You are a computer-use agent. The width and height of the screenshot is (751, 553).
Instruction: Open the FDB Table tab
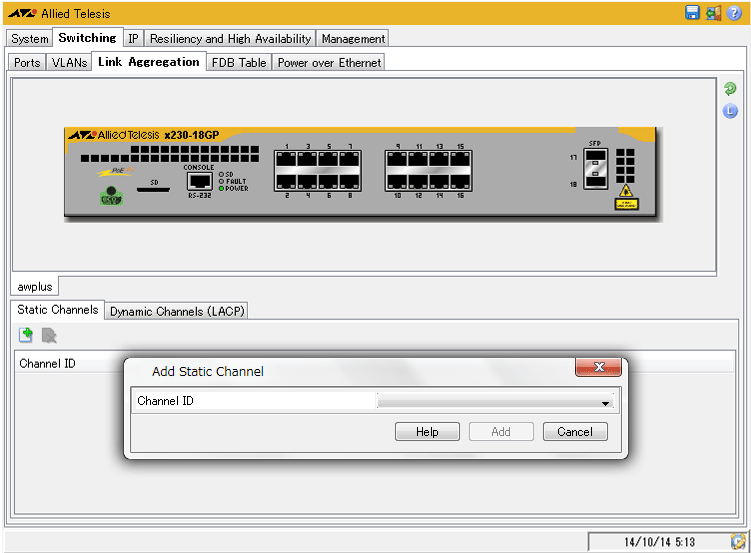point(239,63)
